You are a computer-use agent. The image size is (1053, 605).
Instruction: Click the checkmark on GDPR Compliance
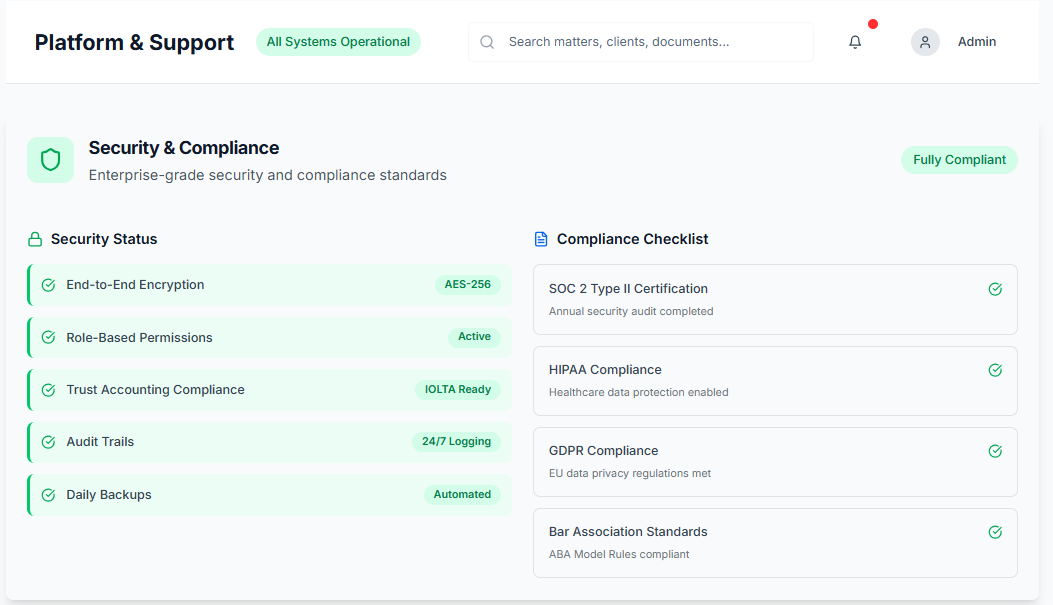(x=995, y=451)
